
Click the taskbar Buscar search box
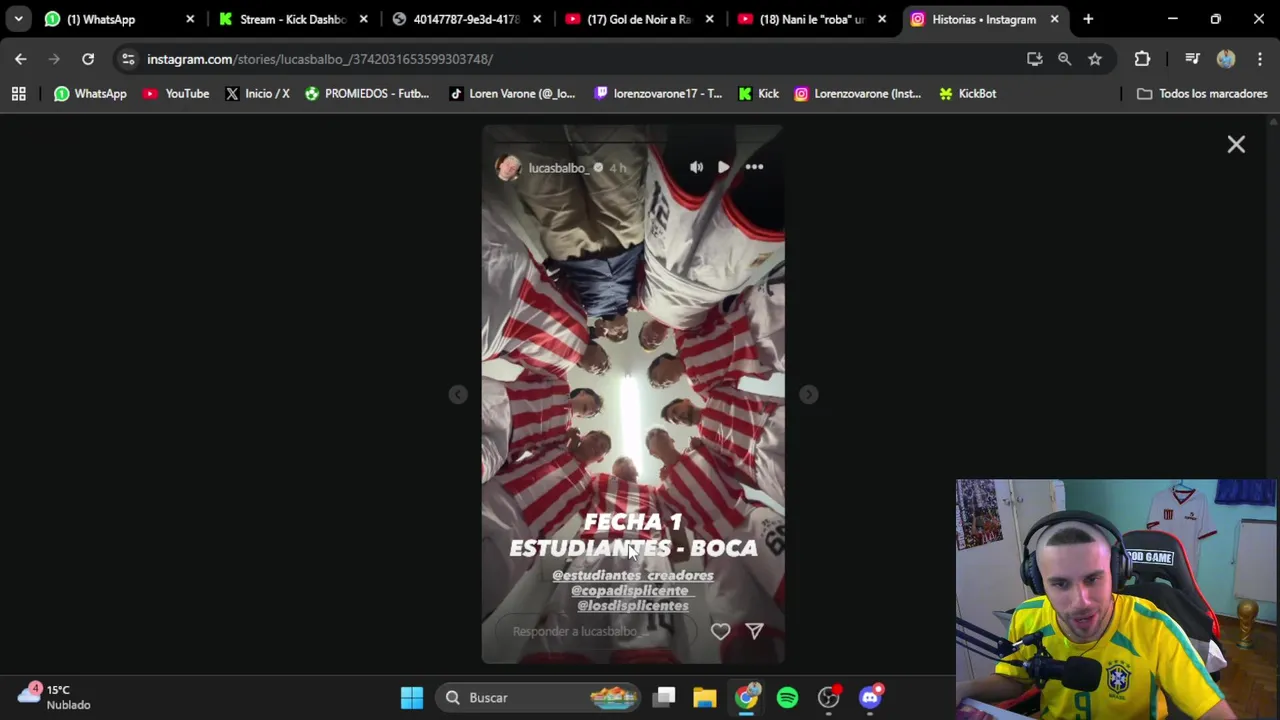tap(540, 697)
